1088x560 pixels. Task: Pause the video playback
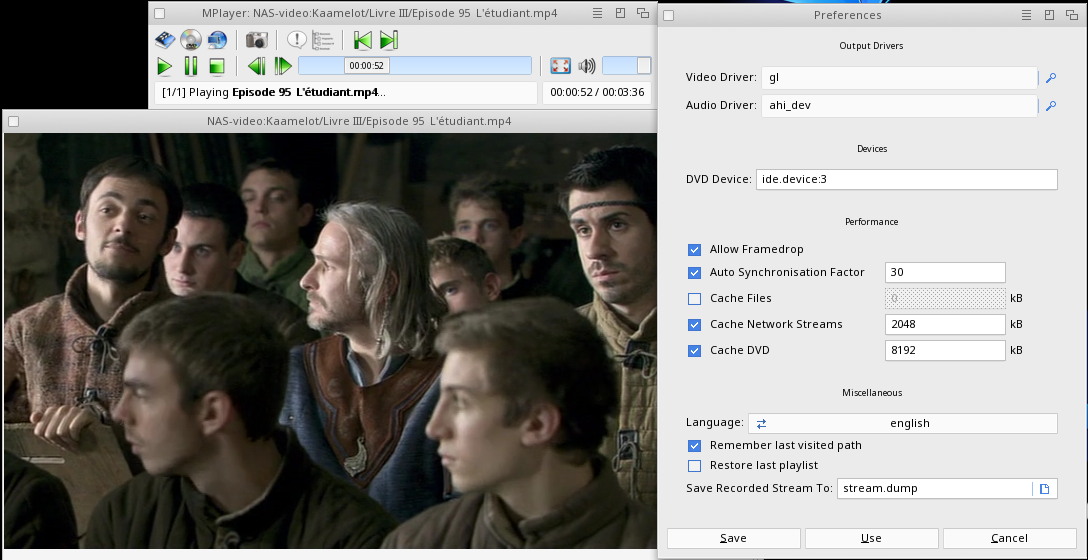[191, 66]
